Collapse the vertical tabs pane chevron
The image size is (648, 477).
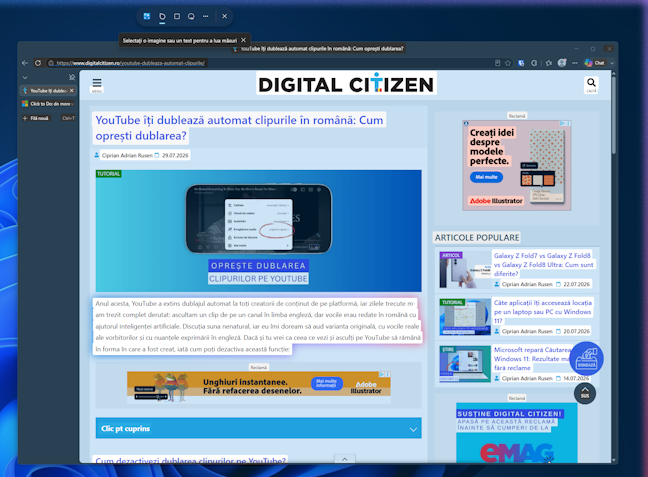tap(25, 77)
